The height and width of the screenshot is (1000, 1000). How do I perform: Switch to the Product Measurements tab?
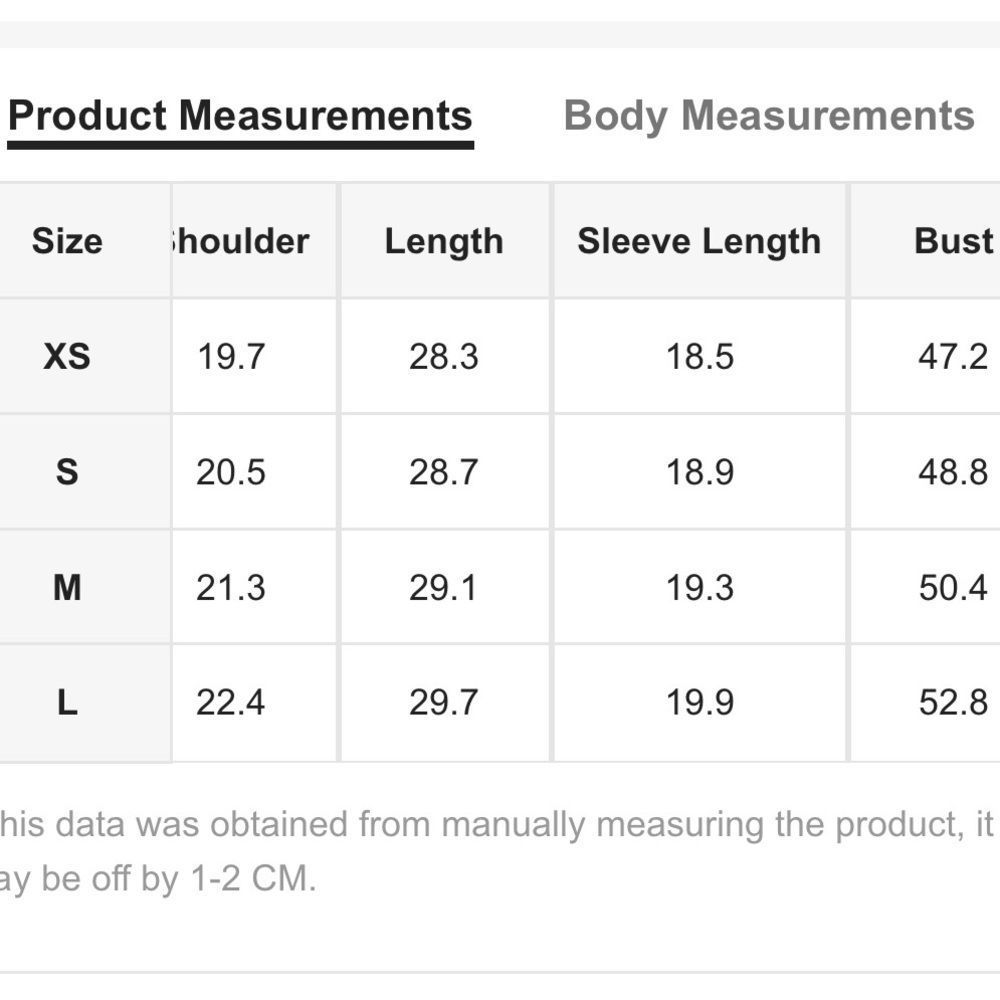tap(240, 116)
